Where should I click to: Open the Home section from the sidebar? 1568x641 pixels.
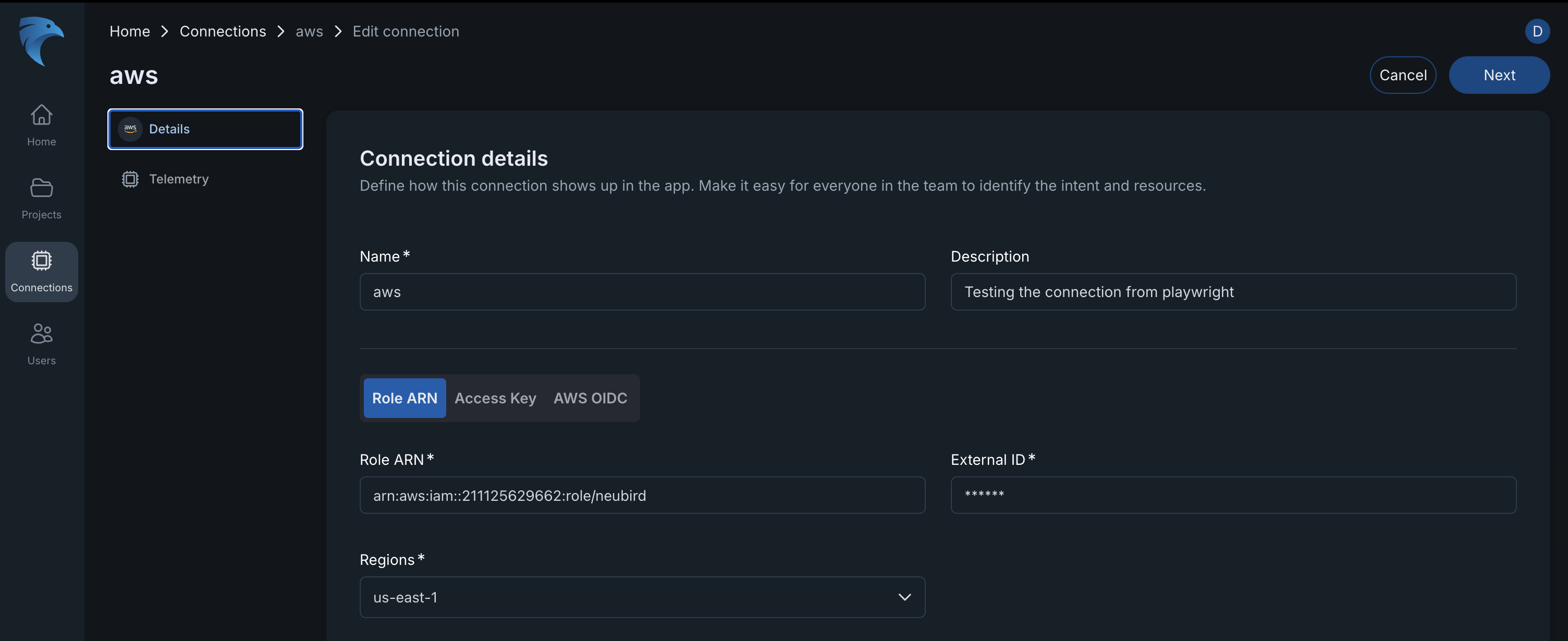(x=41, y=125)
